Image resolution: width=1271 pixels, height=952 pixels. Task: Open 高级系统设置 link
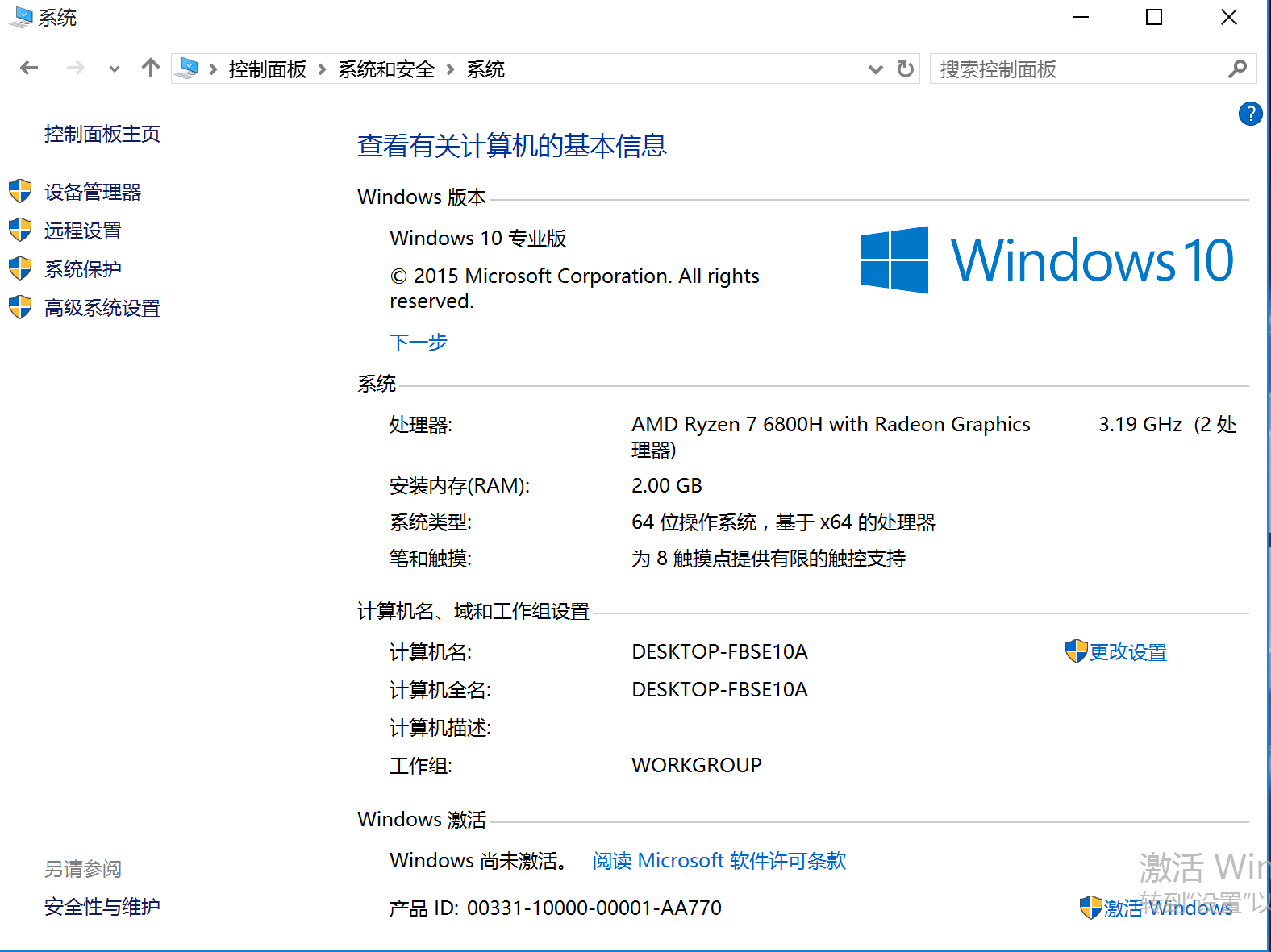[102, 308]
